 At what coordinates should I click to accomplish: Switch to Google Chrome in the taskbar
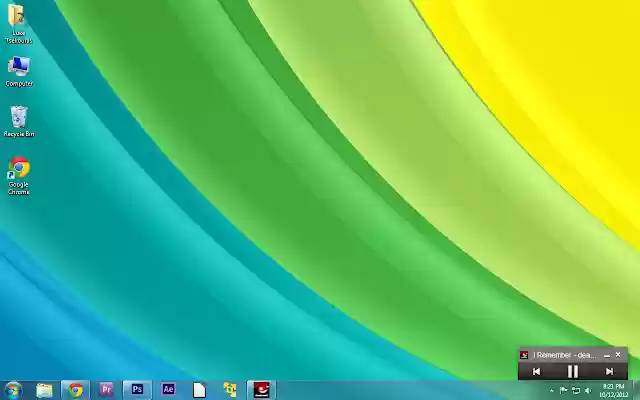(x=76, y=390)
